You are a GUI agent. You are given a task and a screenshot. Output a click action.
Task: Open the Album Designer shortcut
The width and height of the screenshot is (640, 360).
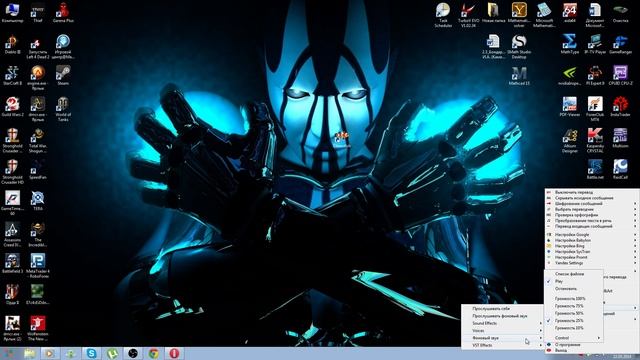[x=570, y=140]
